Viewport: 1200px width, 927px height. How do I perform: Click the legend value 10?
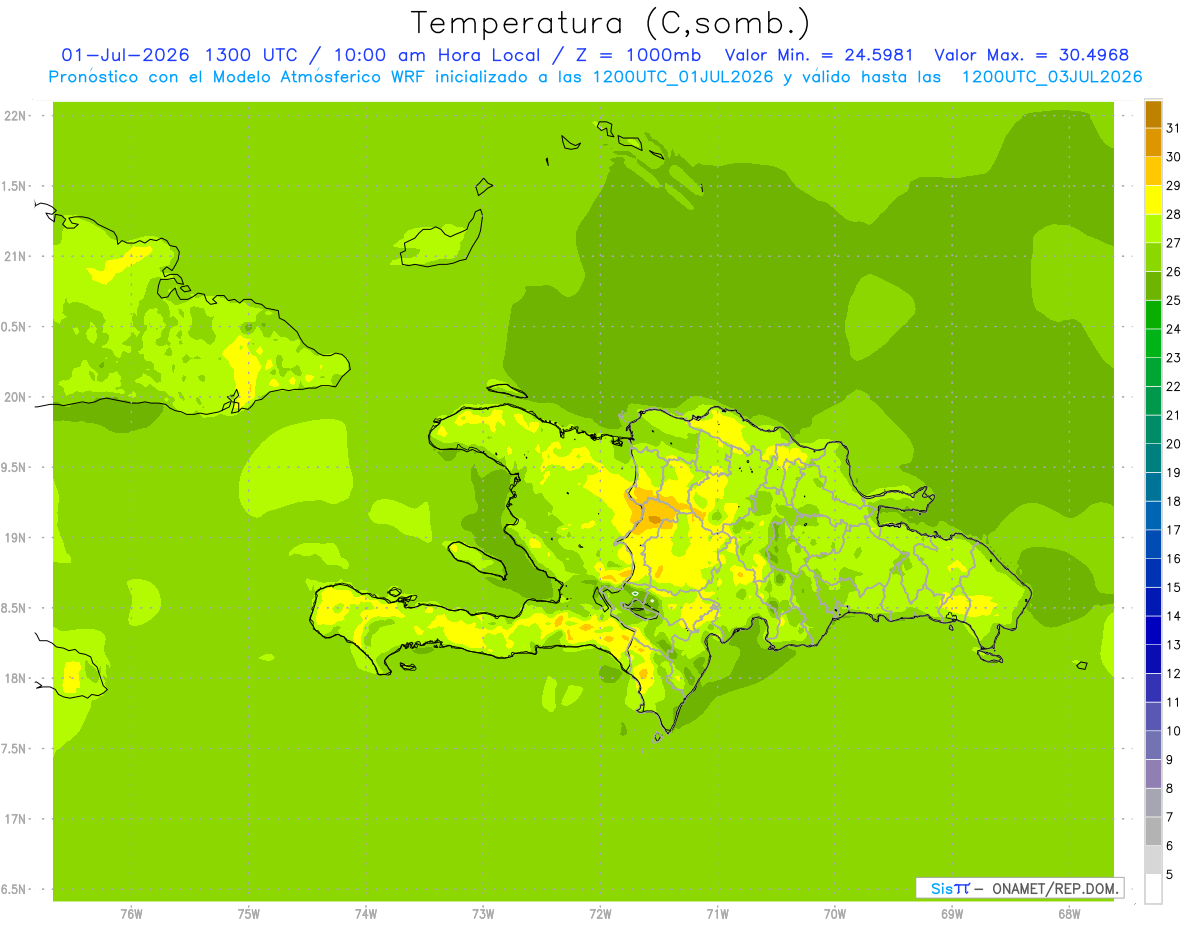point(1174,731)
